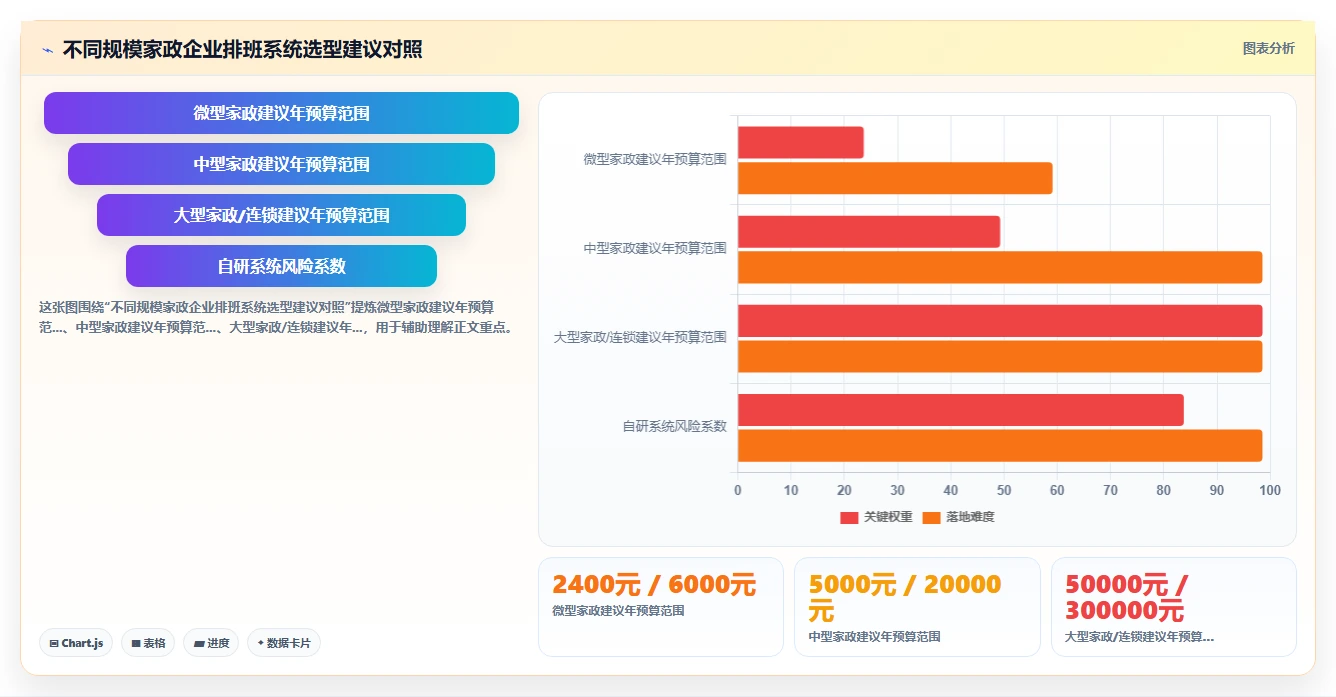Click the caption 中型家政建议年预算范围 under 5000元 card

(x=874, y=636)
